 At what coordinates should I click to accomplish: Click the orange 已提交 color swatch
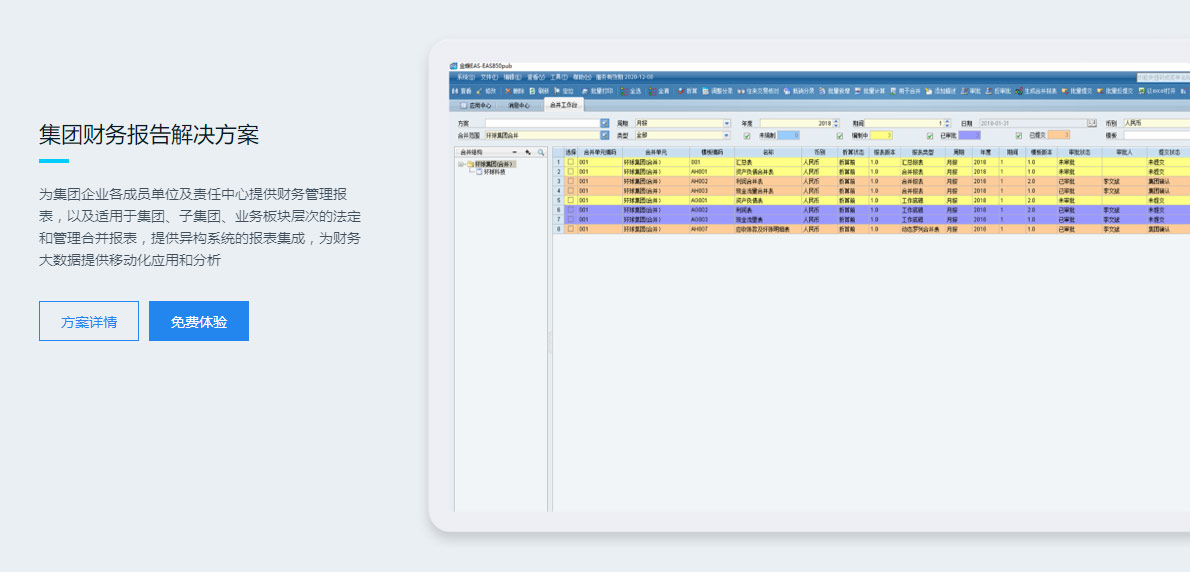(x=1059, y=136)
